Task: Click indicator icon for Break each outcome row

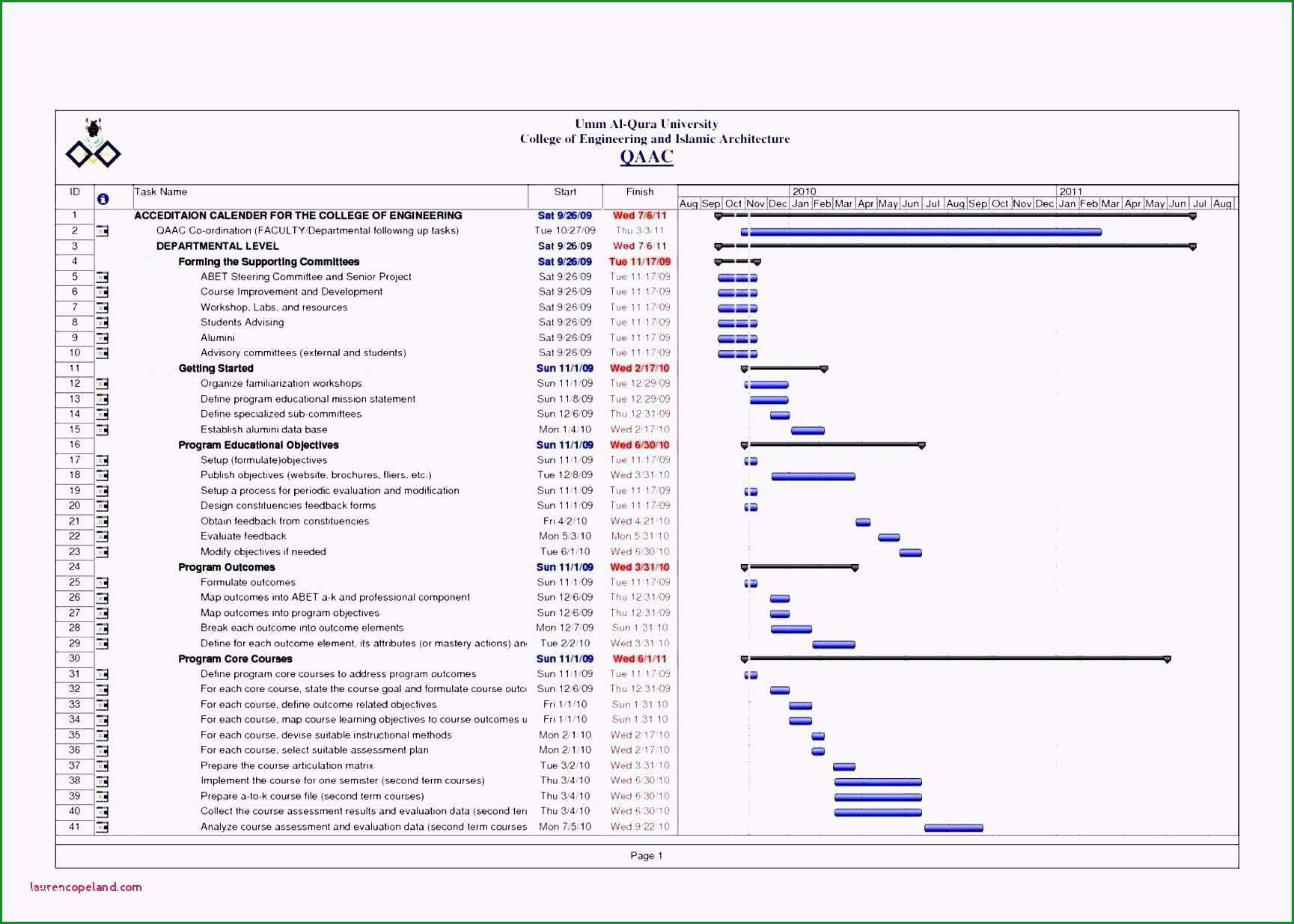Action: tap(102, 628)
